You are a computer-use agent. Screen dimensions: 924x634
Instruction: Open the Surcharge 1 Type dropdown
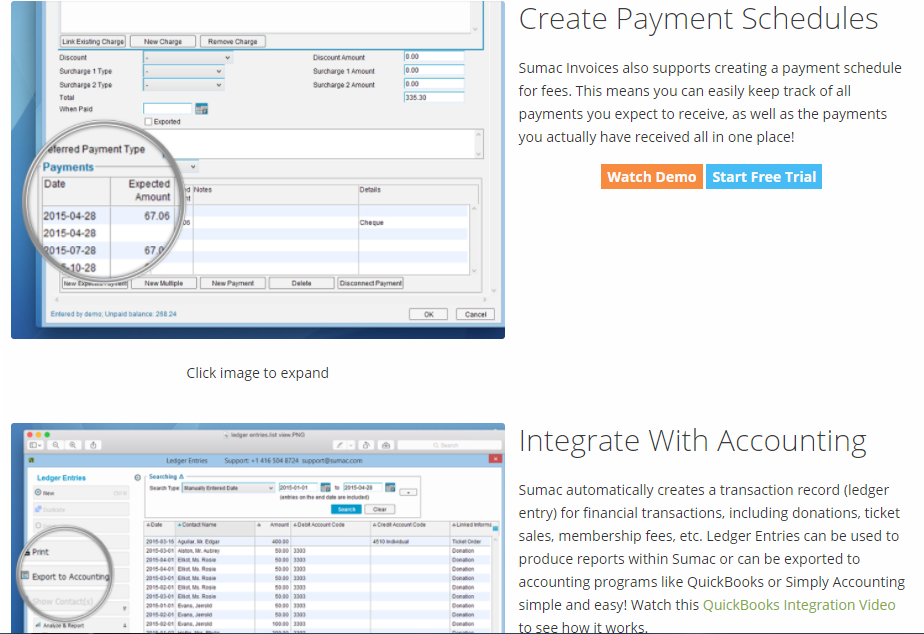pyautogui.click(x=183, y=71)
